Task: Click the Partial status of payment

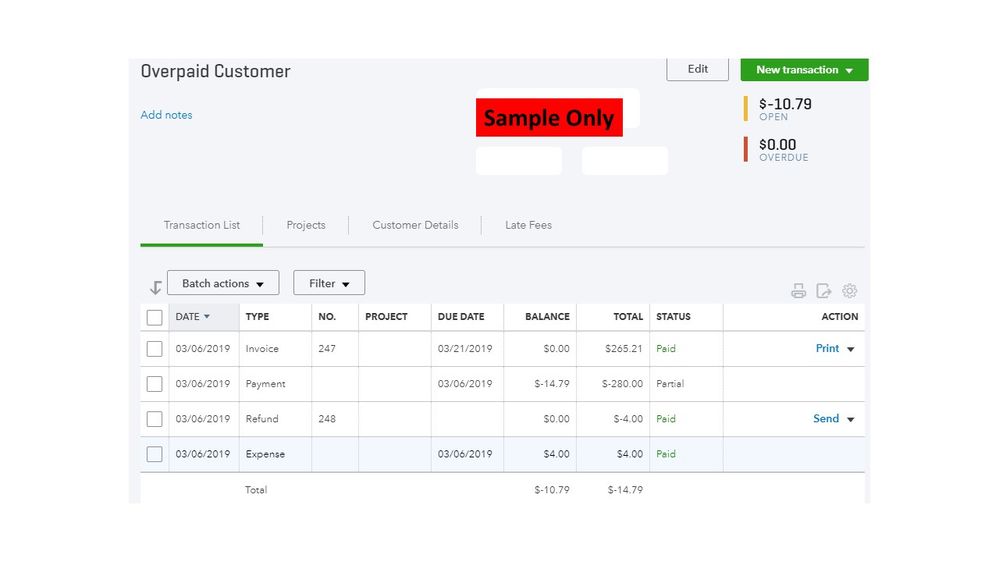Action: (670, 384)
